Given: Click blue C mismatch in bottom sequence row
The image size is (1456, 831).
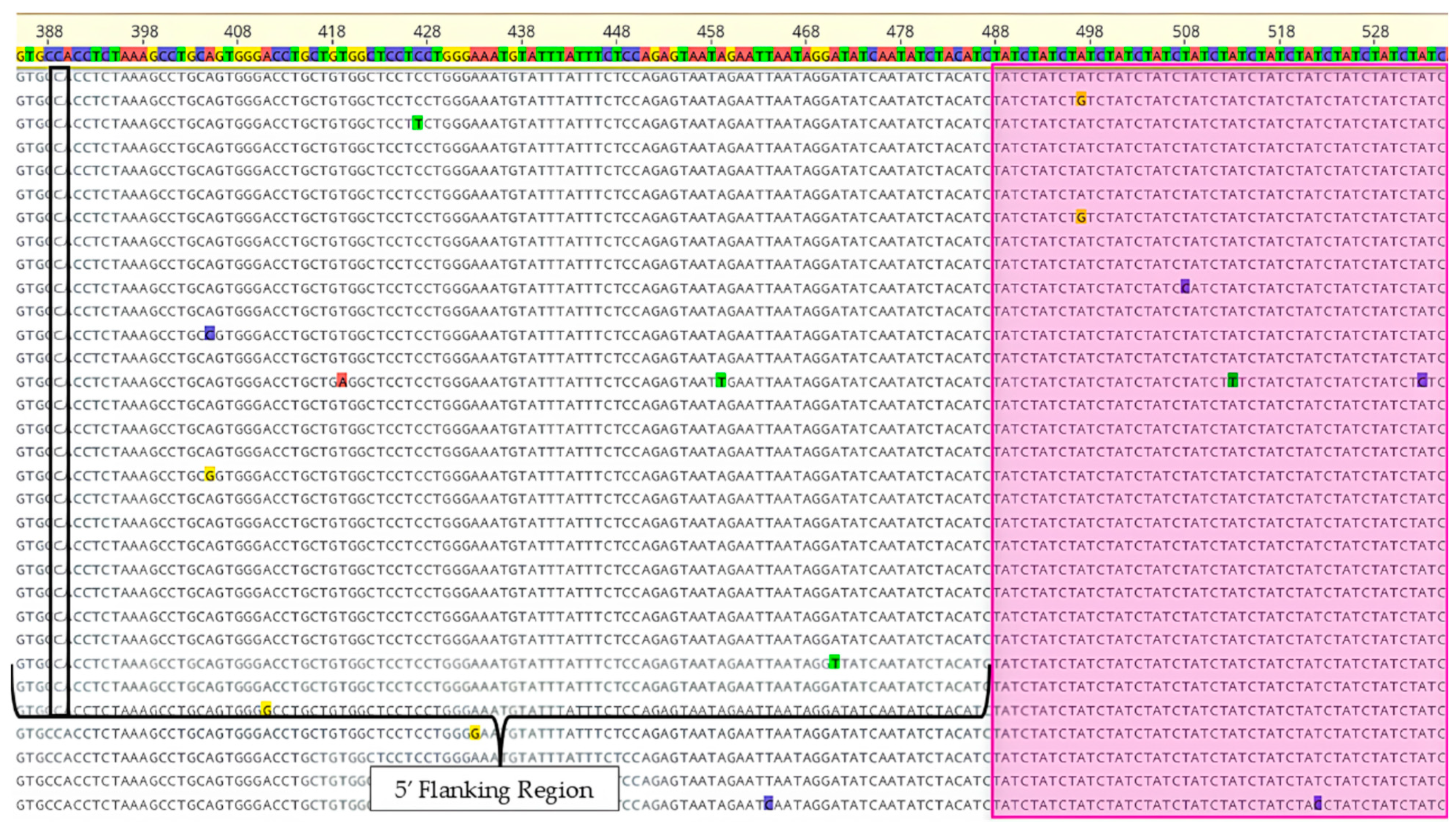Looking at the screenshot, I should point(768,803).
